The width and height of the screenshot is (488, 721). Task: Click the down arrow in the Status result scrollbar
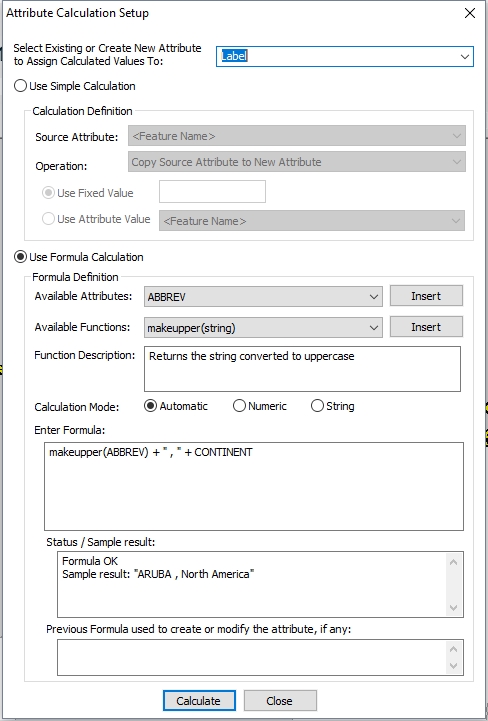(454, 607)
